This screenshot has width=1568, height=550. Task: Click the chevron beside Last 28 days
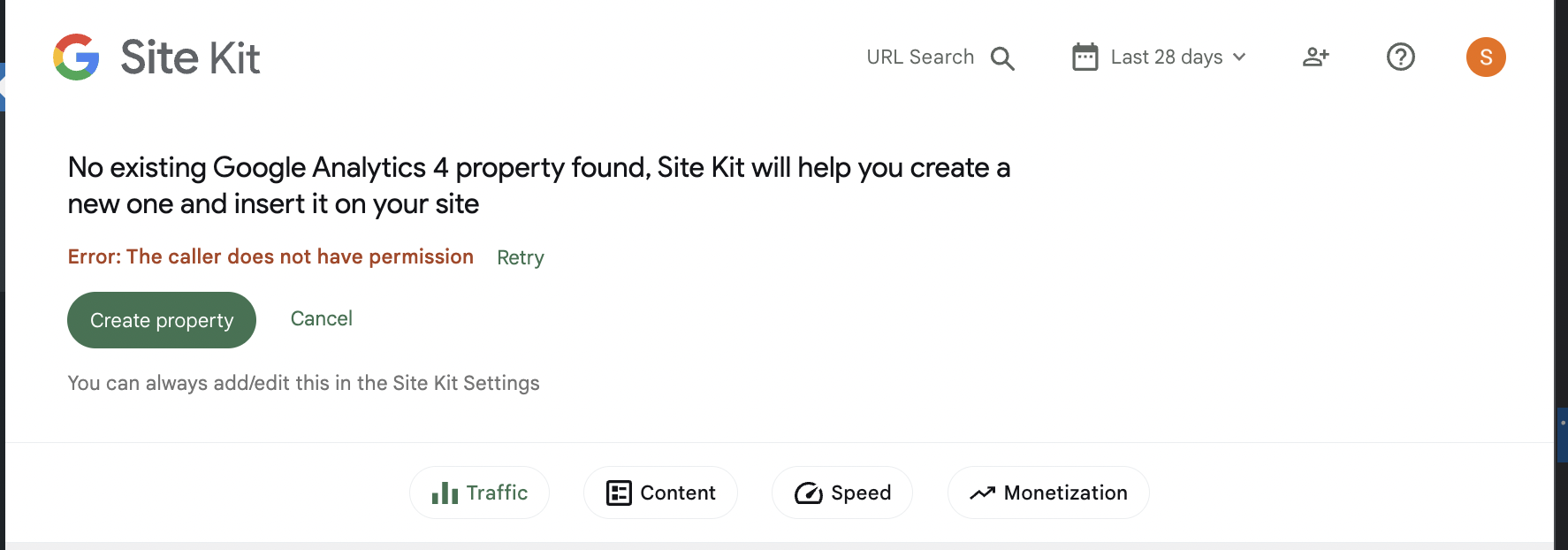point(1239,57)
